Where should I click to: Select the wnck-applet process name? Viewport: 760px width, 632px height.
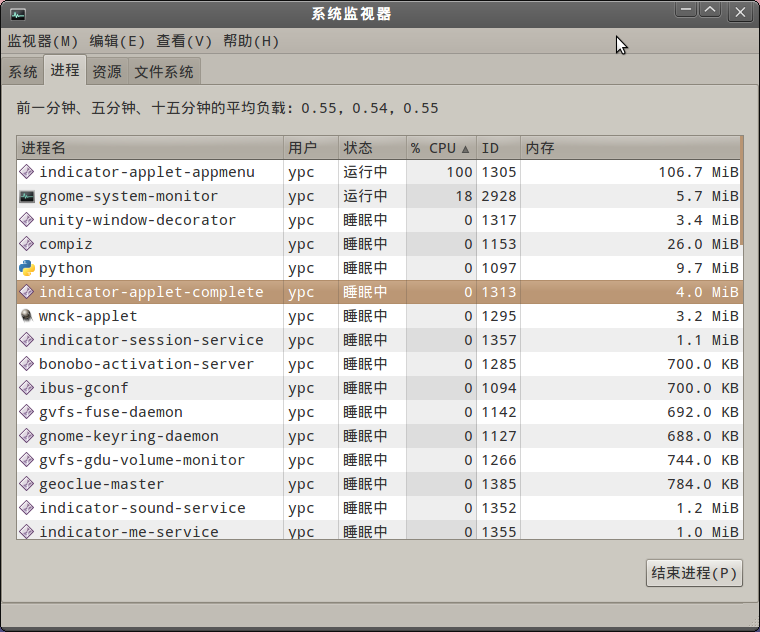click(x=88, y=316)
